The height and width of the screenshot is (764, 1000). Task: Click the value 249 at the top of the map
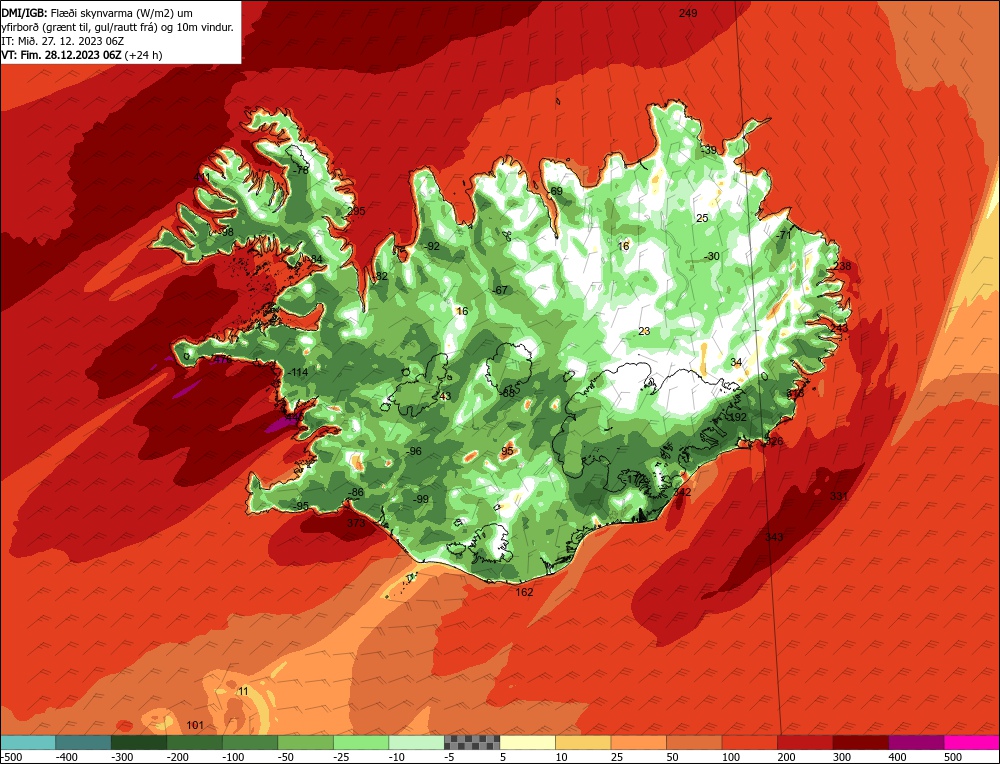(x=688, y=13)
